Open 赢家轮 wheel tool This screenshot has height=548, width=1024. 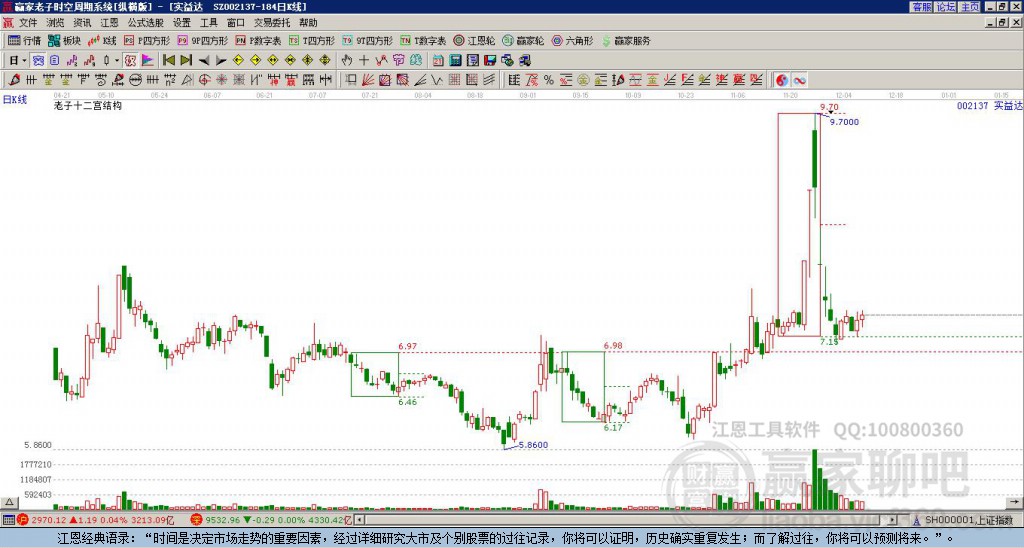tap(523, 40)
